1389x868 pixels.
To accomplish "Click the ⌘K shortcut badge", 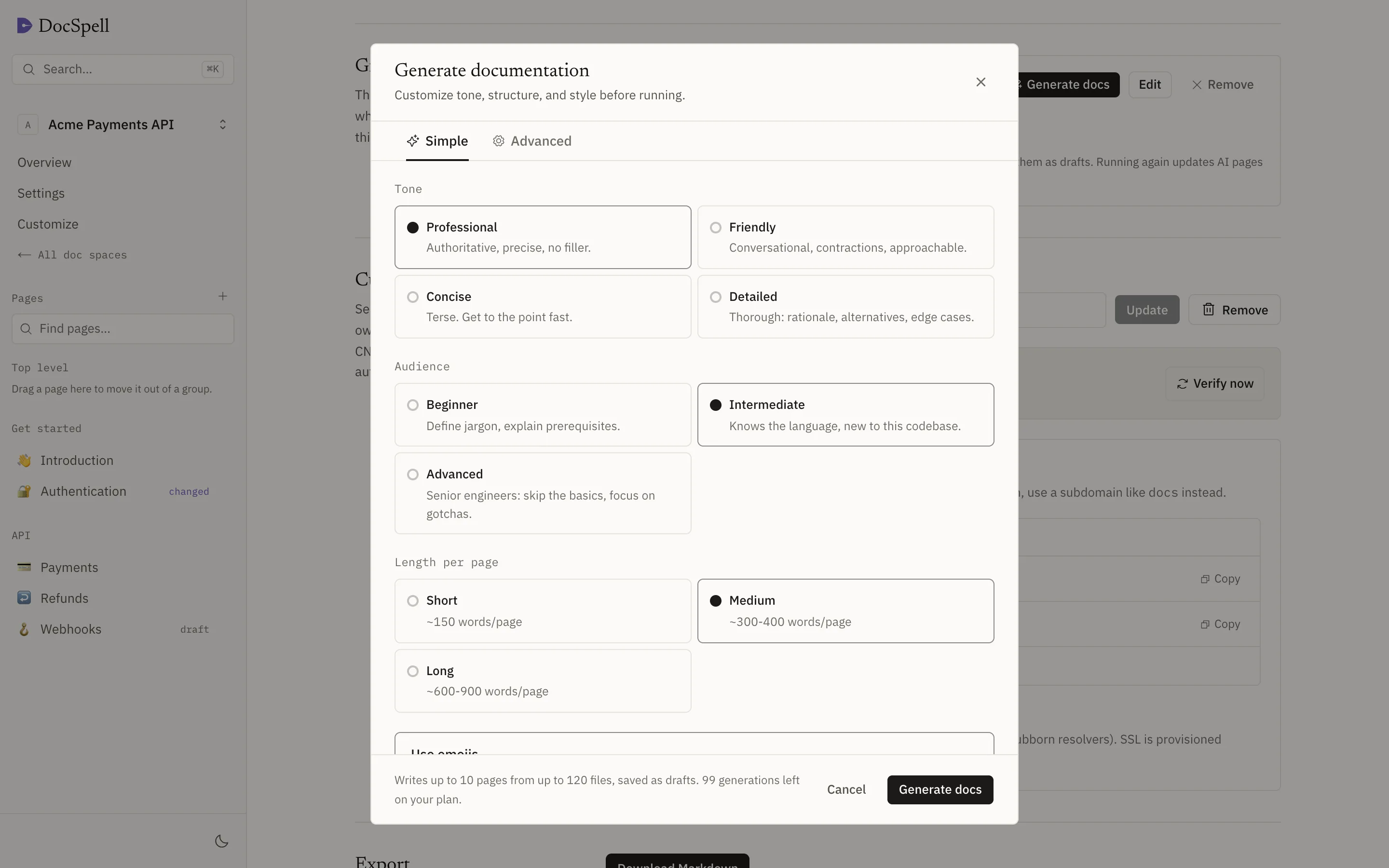I will tap(212, 69).
